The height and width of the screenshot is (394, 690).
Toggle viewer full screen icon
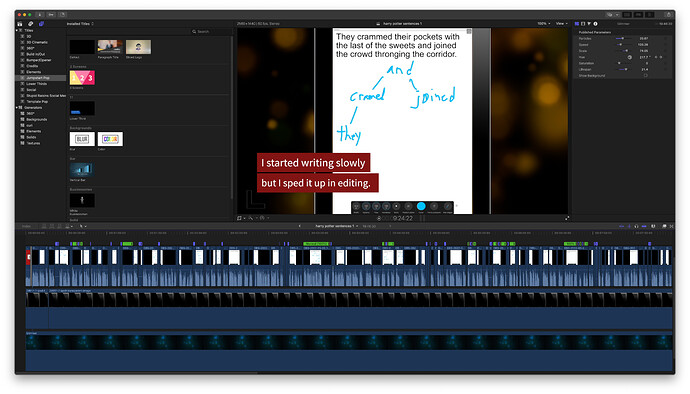(567, 218)
